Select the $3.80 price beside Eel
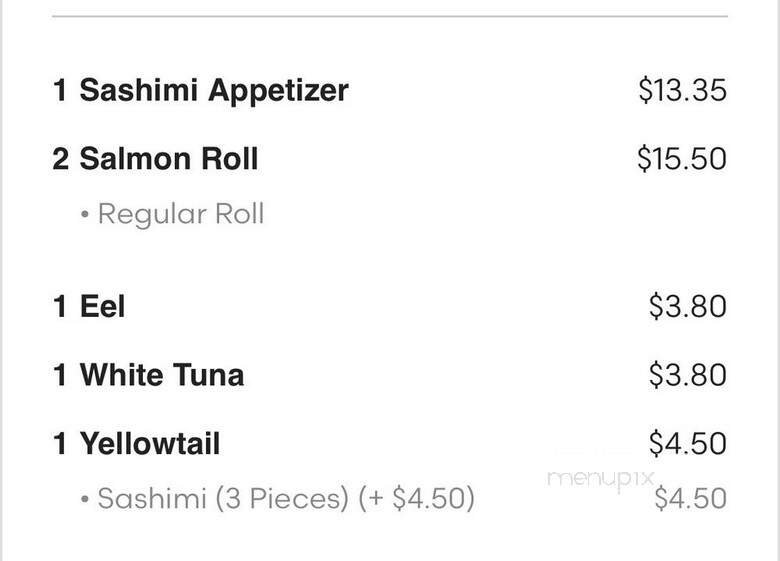The height and width of the screenshot is (561, 780). (x=687, y=306)
